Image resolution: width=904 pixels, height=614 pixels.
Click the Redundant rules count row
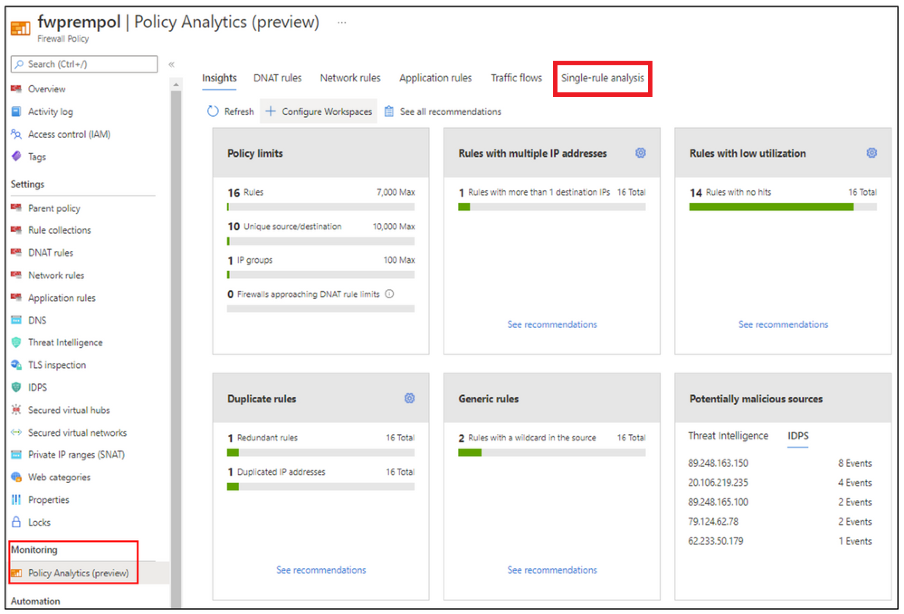click(x=321, y=438)
